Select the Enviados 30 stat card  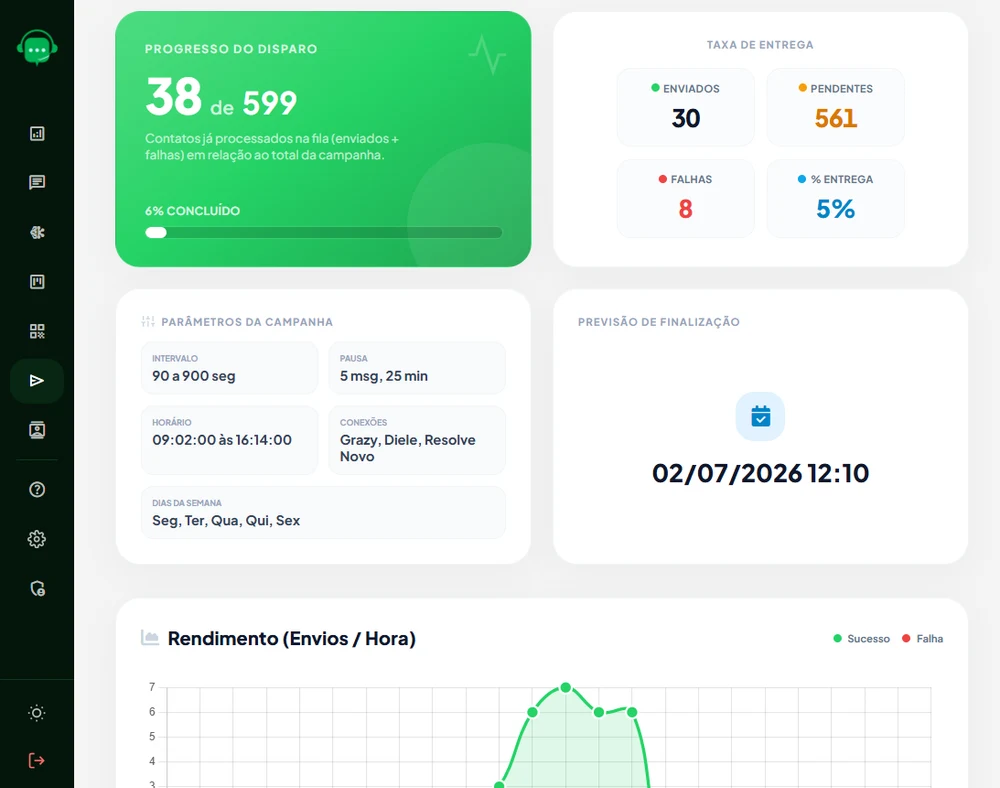coord(686,107)
